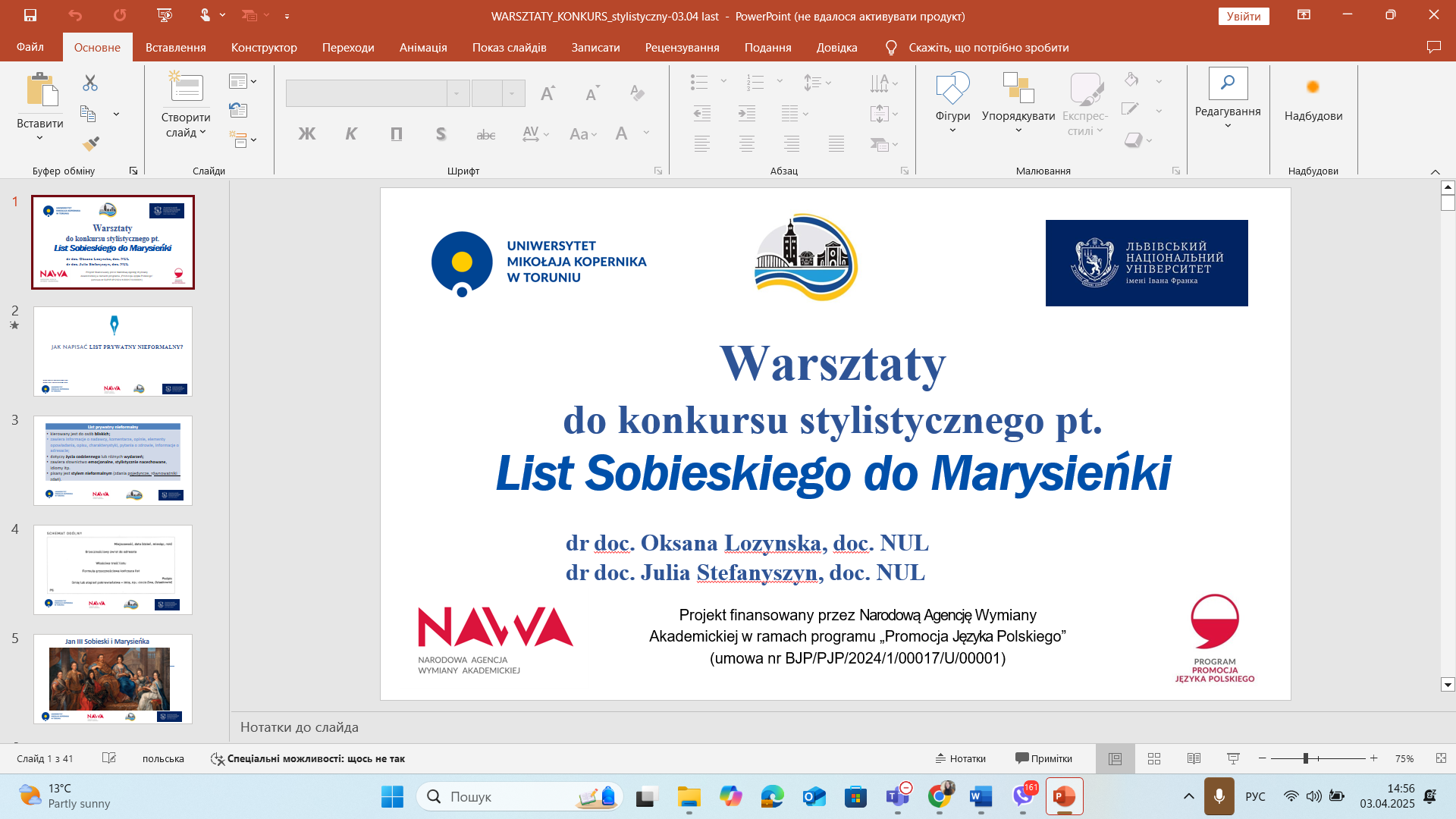Viewport: 1456px width, 819px height.
Task: Open the comments pane speech bubble icon
Action: point(1433,47)
